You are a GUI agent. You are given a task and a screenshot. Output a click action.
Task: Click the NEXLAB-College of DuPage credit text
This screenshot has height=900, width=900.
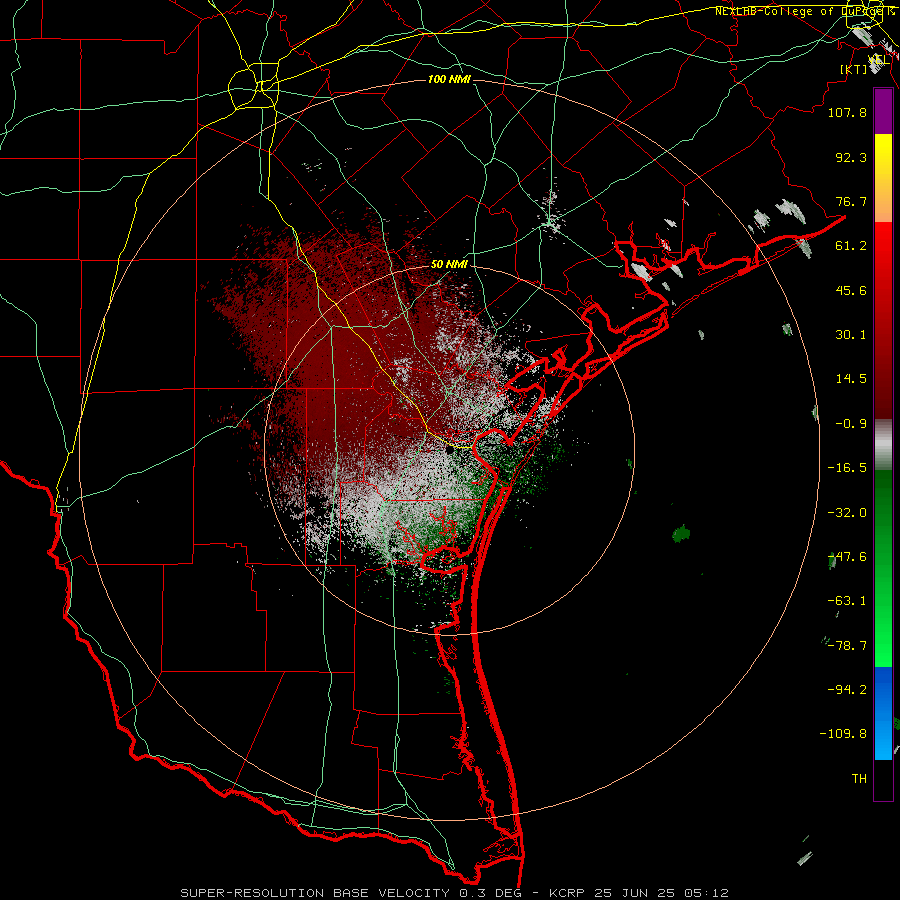(x=804, y=11)
